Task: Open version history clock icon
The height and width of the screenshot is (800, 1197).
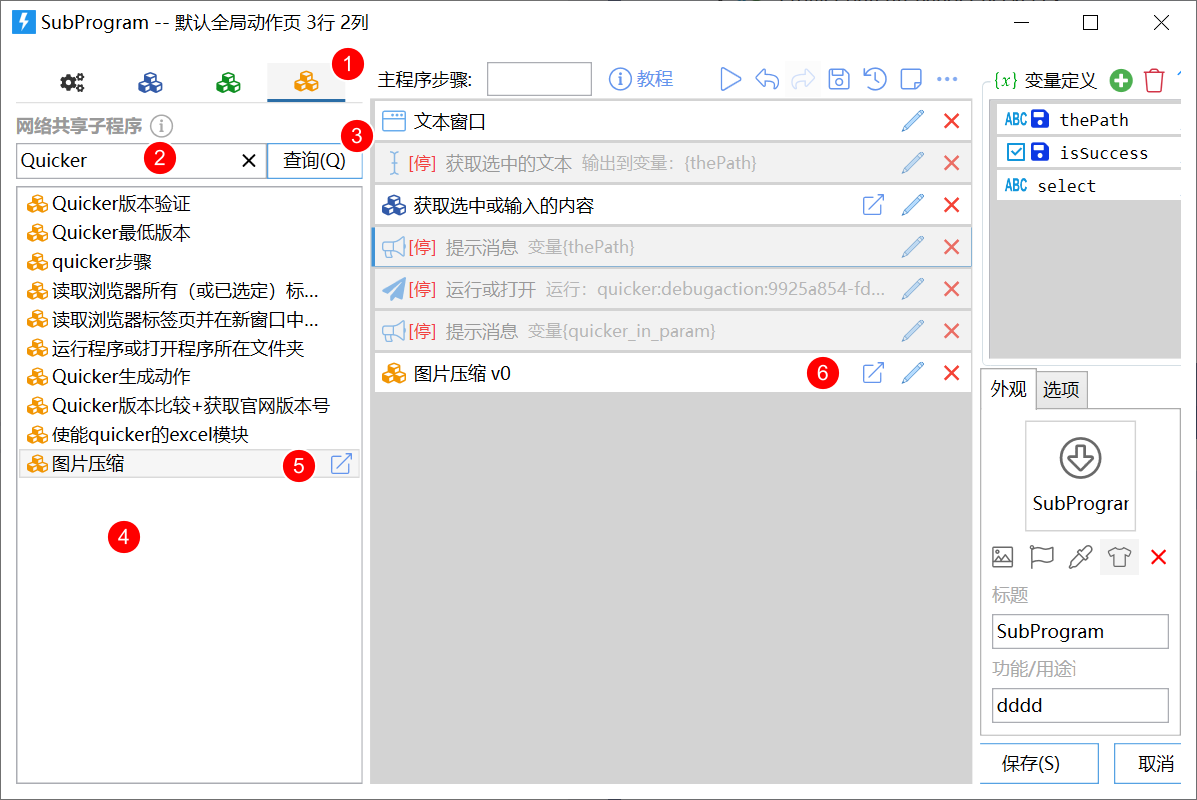Action: pyautogui.click(x=875, y=79)
